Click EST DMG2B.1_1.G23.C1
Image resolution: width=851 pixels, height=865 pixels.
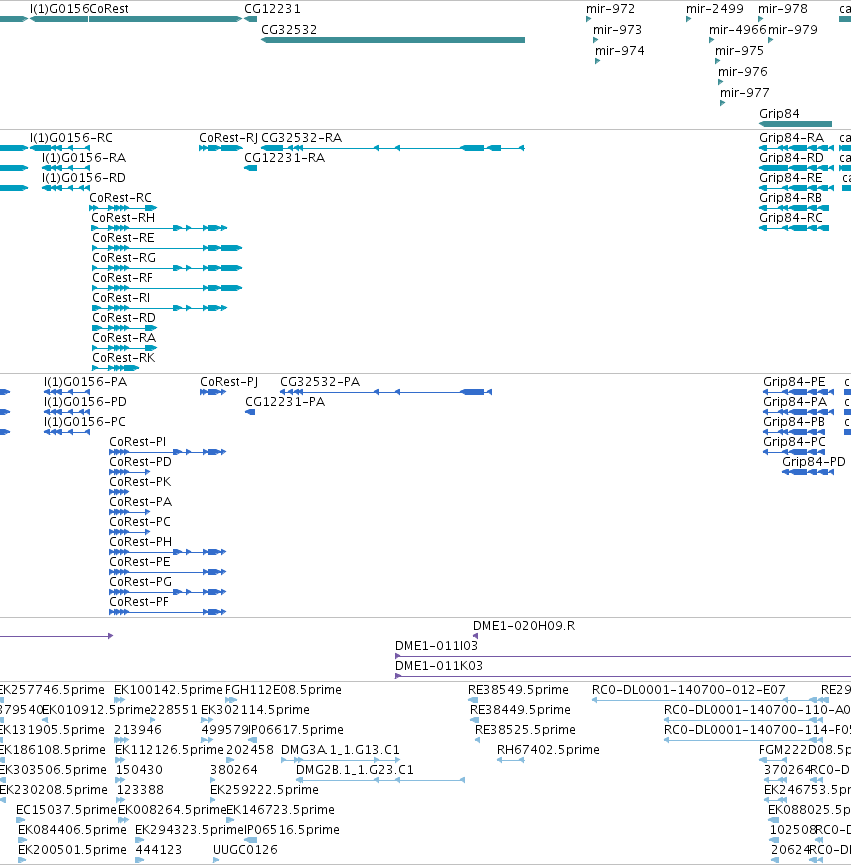381,780
